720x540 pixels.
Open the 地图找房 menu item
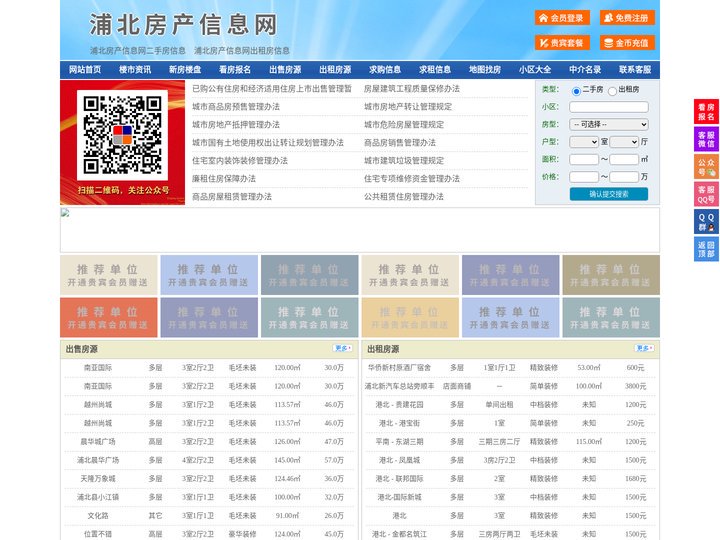coord(485,70)
